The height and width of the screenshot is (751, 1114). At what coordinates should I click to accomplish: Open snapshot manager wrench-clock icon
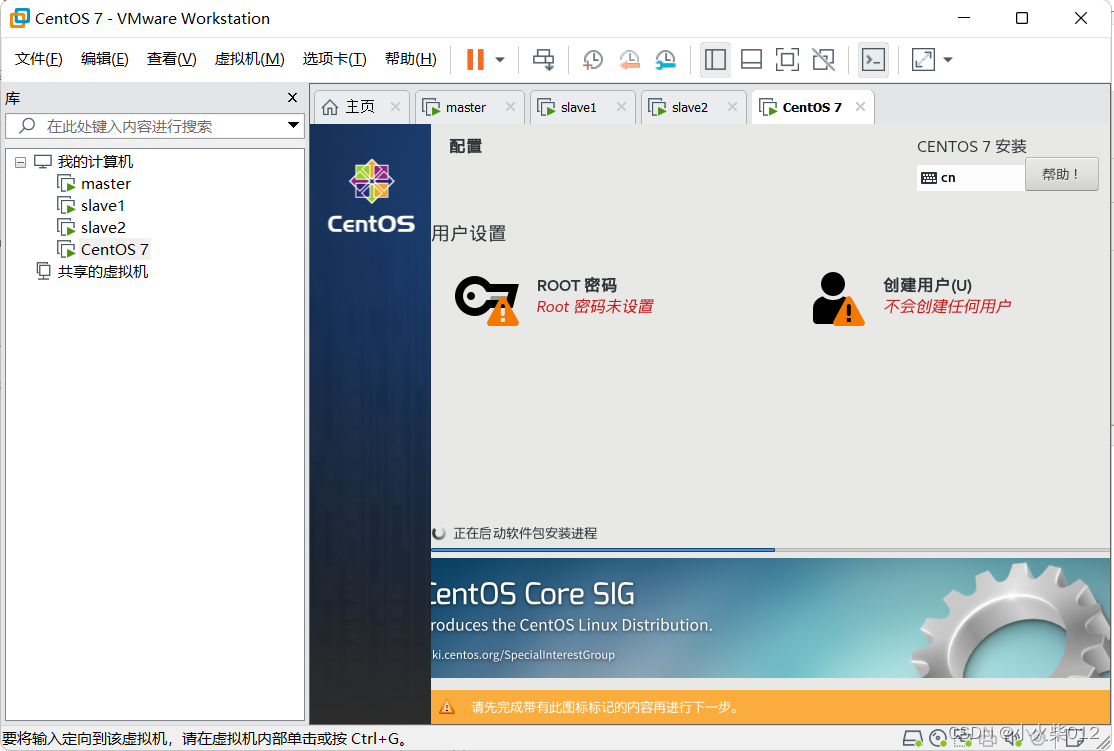coord(665,60)
